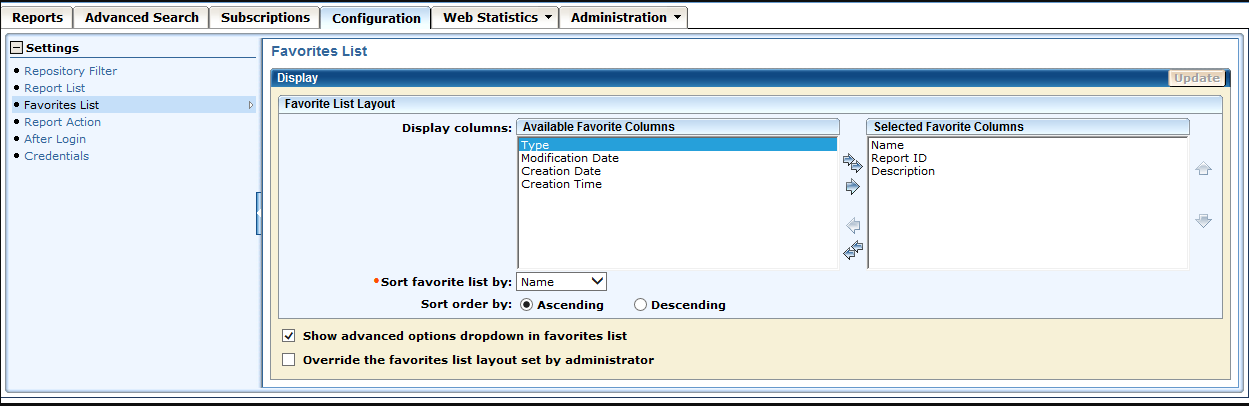Click the remove selected column left-arrow icon
The height and width of the screenshot is (406, 1249).
tap(853, 226)
